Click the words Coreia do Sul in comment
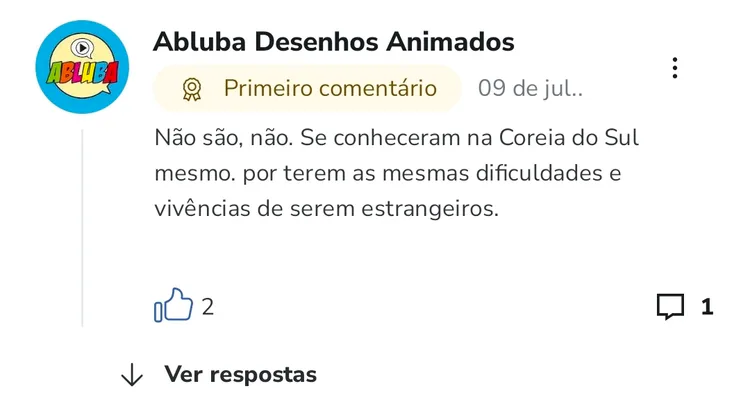750x418 pixels. (569, 138)
